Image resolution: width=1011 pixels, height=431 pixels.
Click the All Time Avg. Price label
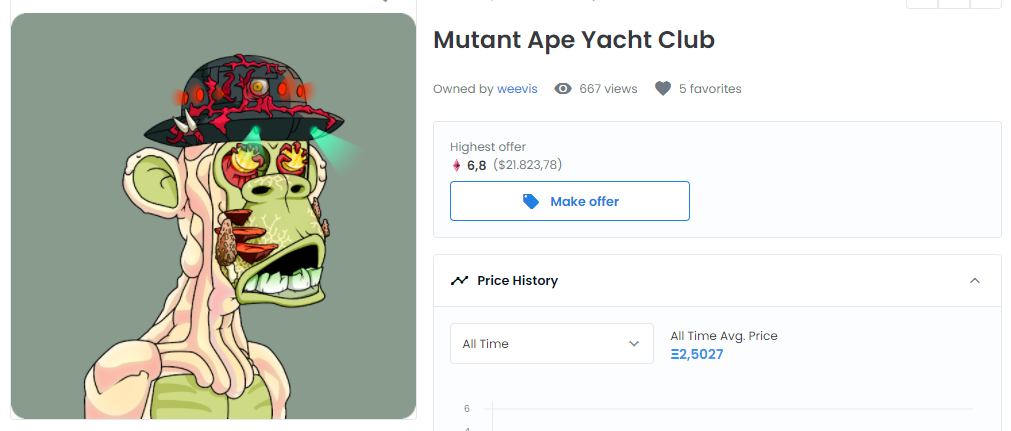724,336
